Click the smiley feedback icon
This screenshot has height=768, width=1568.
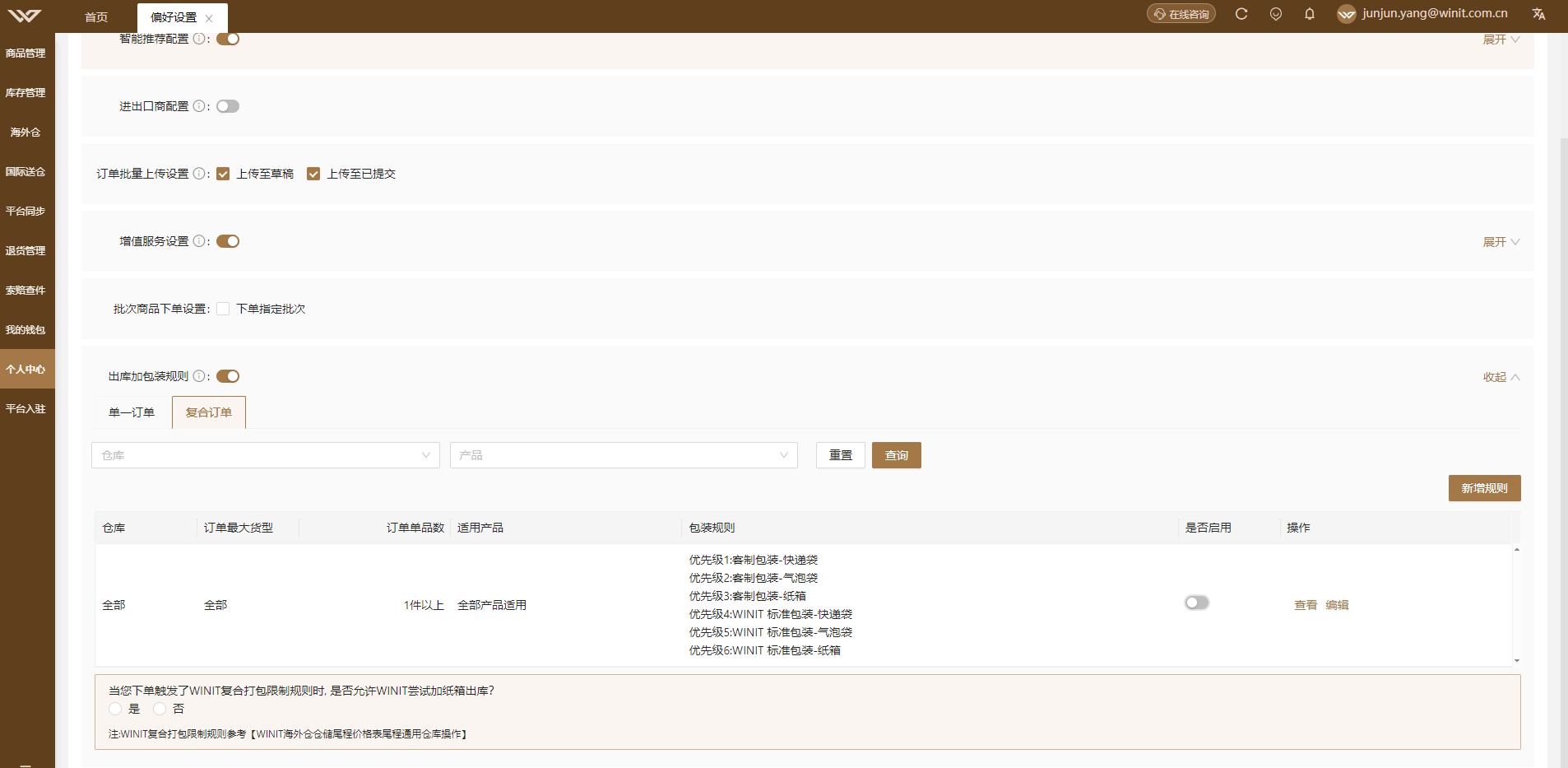click(x=1276, y=14)
